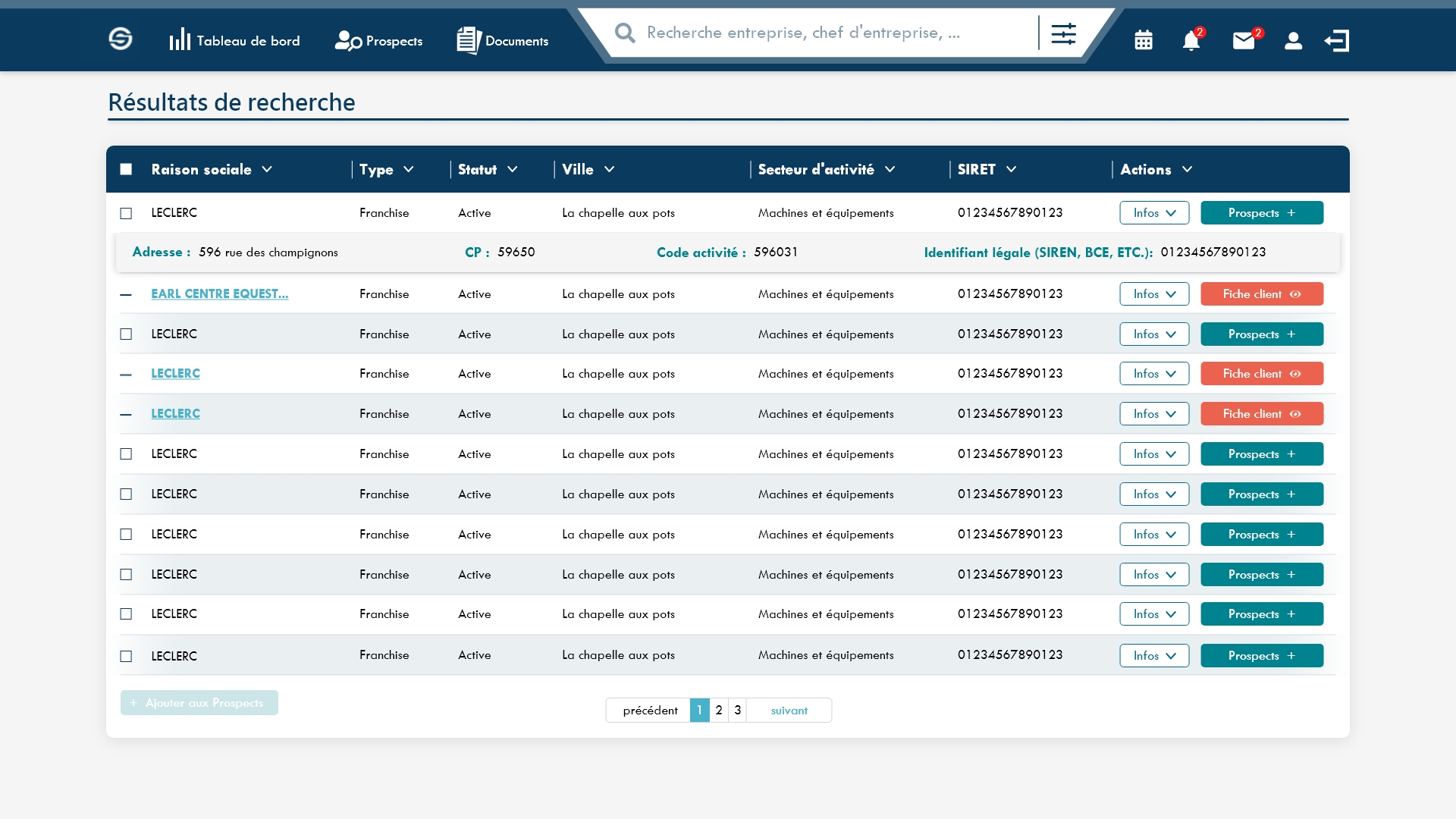Viewport: 1456px width, 819px height.
Task: Open the Type column dropdown
Action: click(409, 169)
